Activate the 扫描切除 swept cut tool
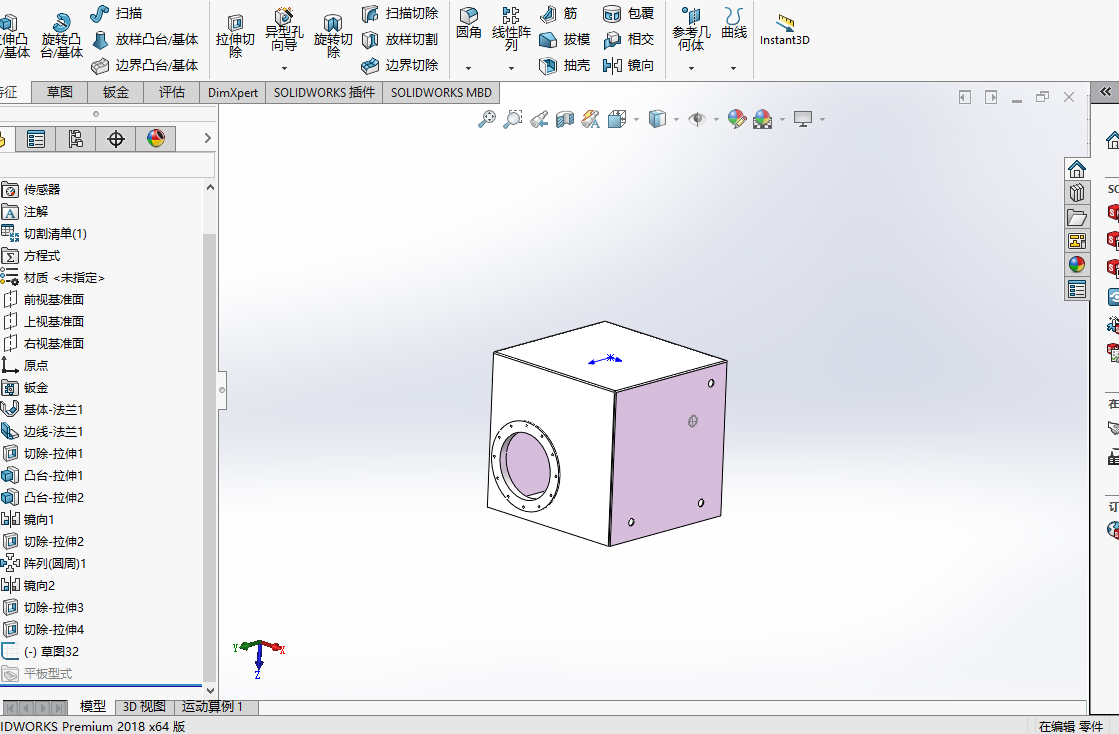Screen dimensions: 1119x734 coord(400,14)
